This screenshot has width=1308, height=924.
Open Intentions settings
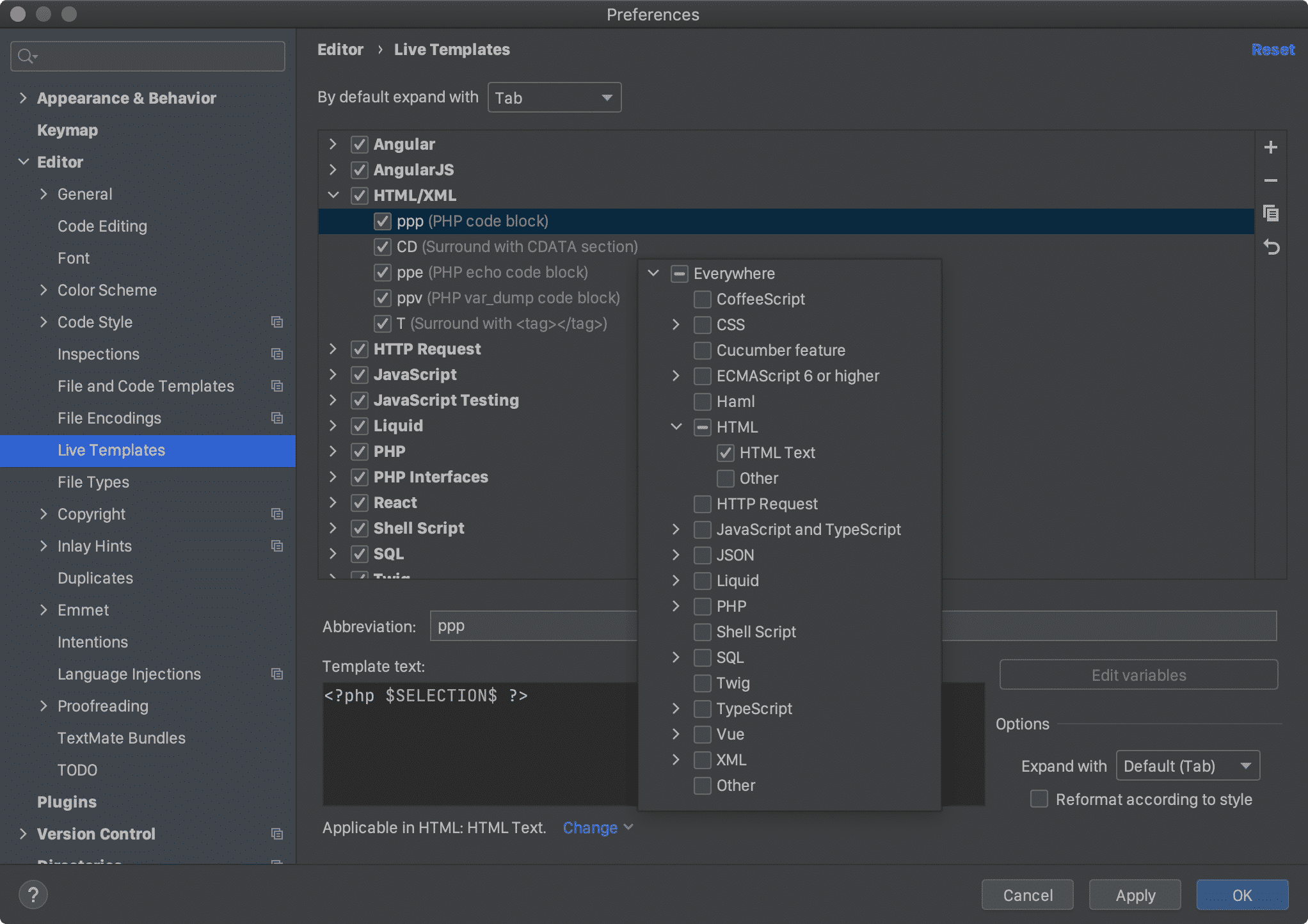(93, 642)
